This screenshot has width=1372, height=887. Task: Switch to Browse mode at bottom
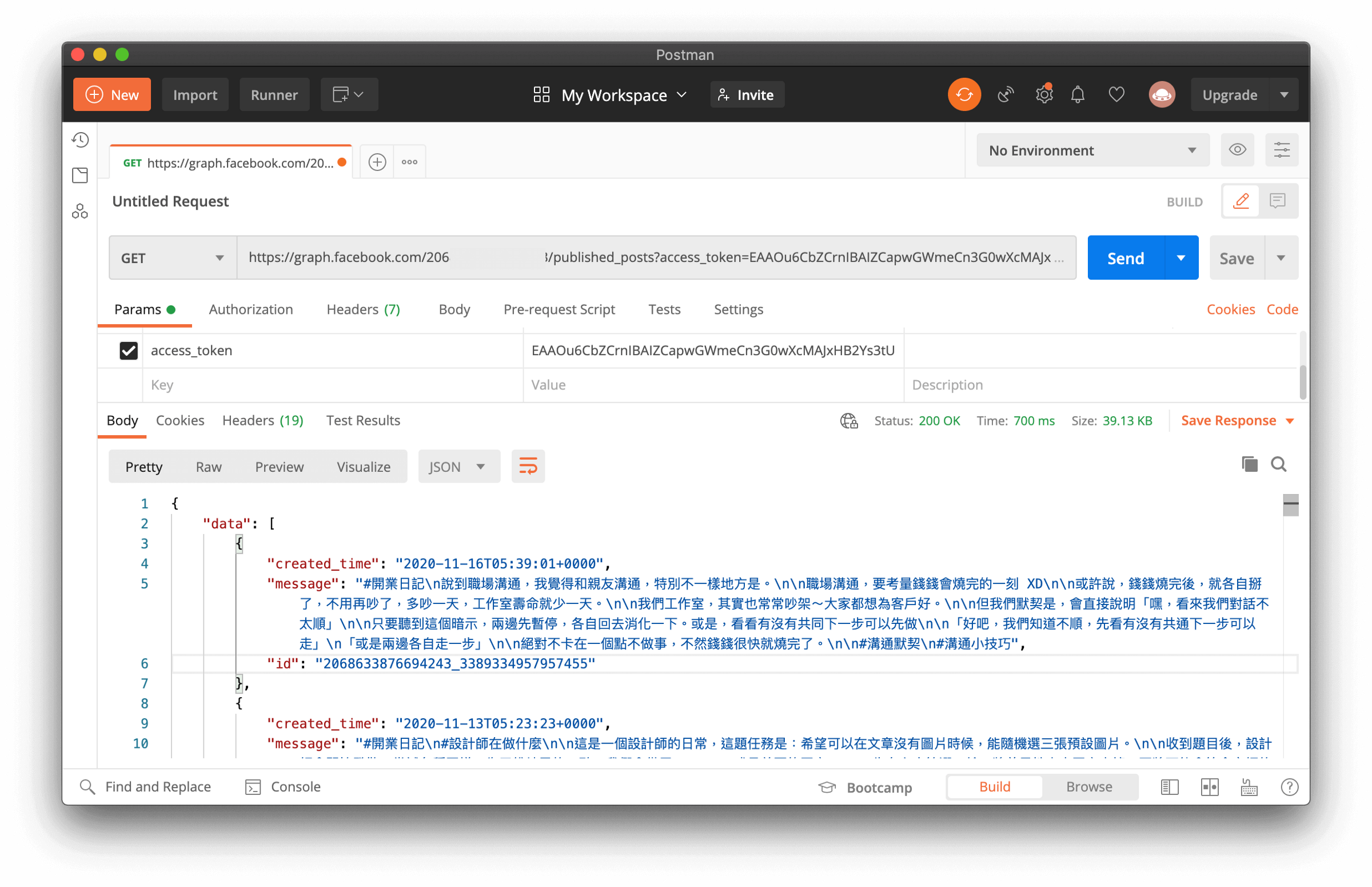[1088, 787]
